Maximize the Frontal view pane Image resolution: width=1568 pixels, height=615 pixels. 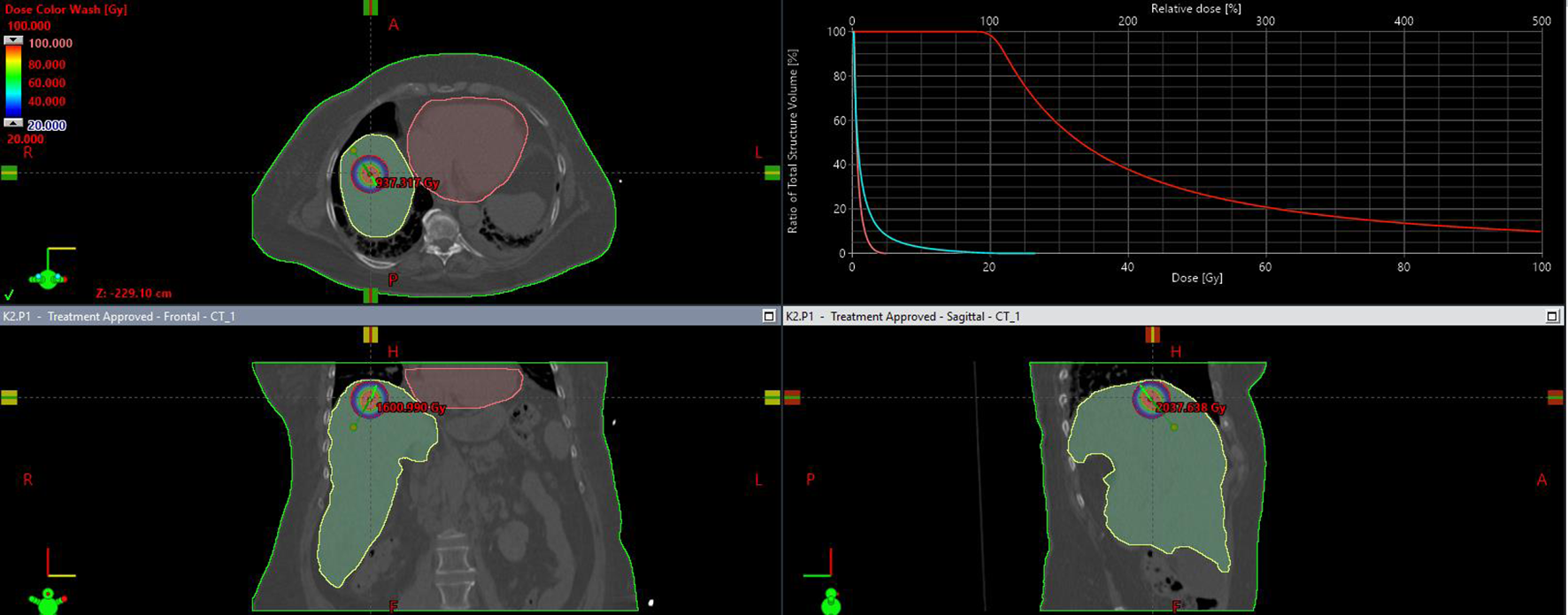click(768, 316)
